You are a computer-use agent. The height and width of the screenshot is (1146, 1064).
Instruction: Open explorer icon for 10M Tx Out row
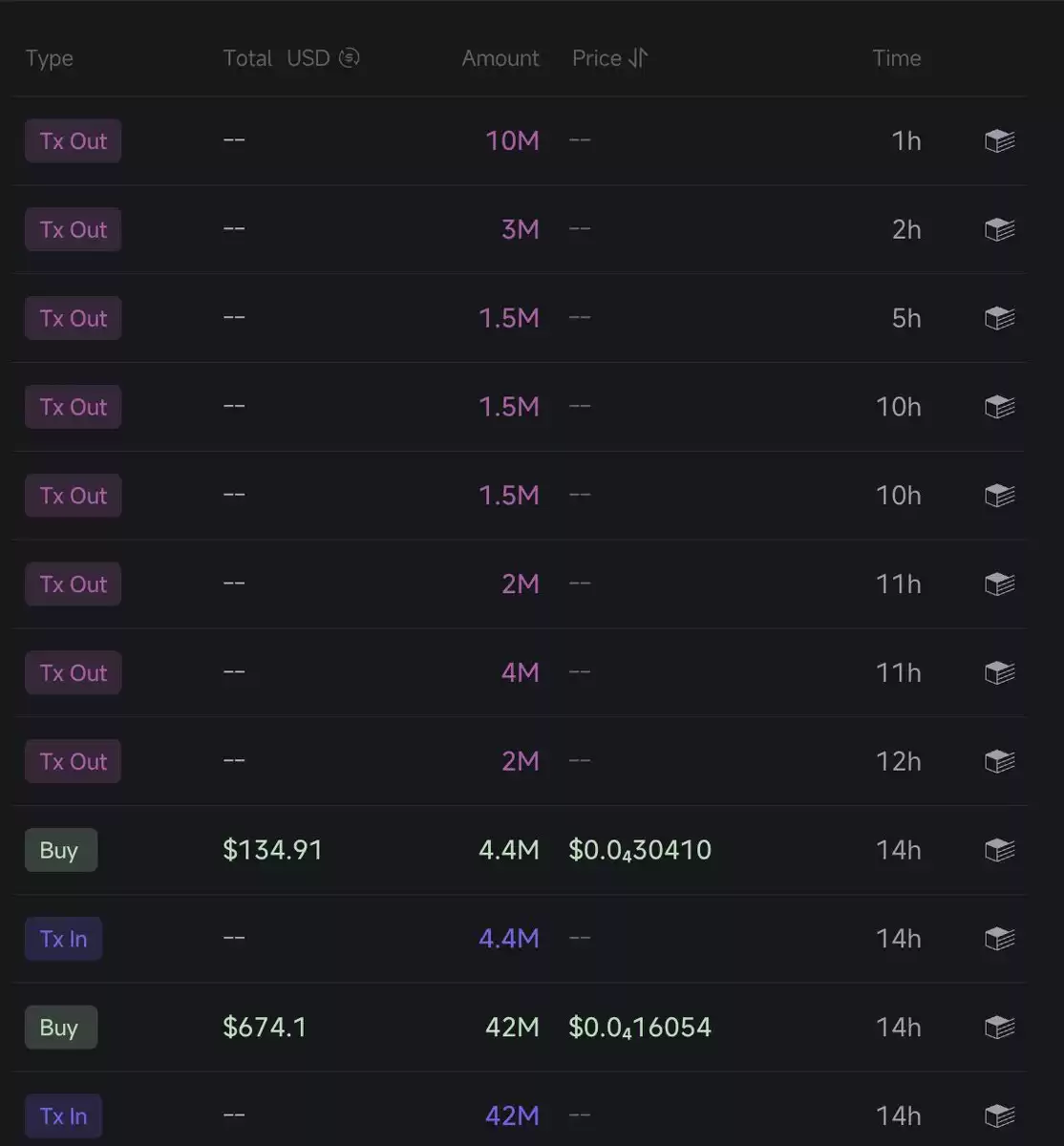pos(999,141)
